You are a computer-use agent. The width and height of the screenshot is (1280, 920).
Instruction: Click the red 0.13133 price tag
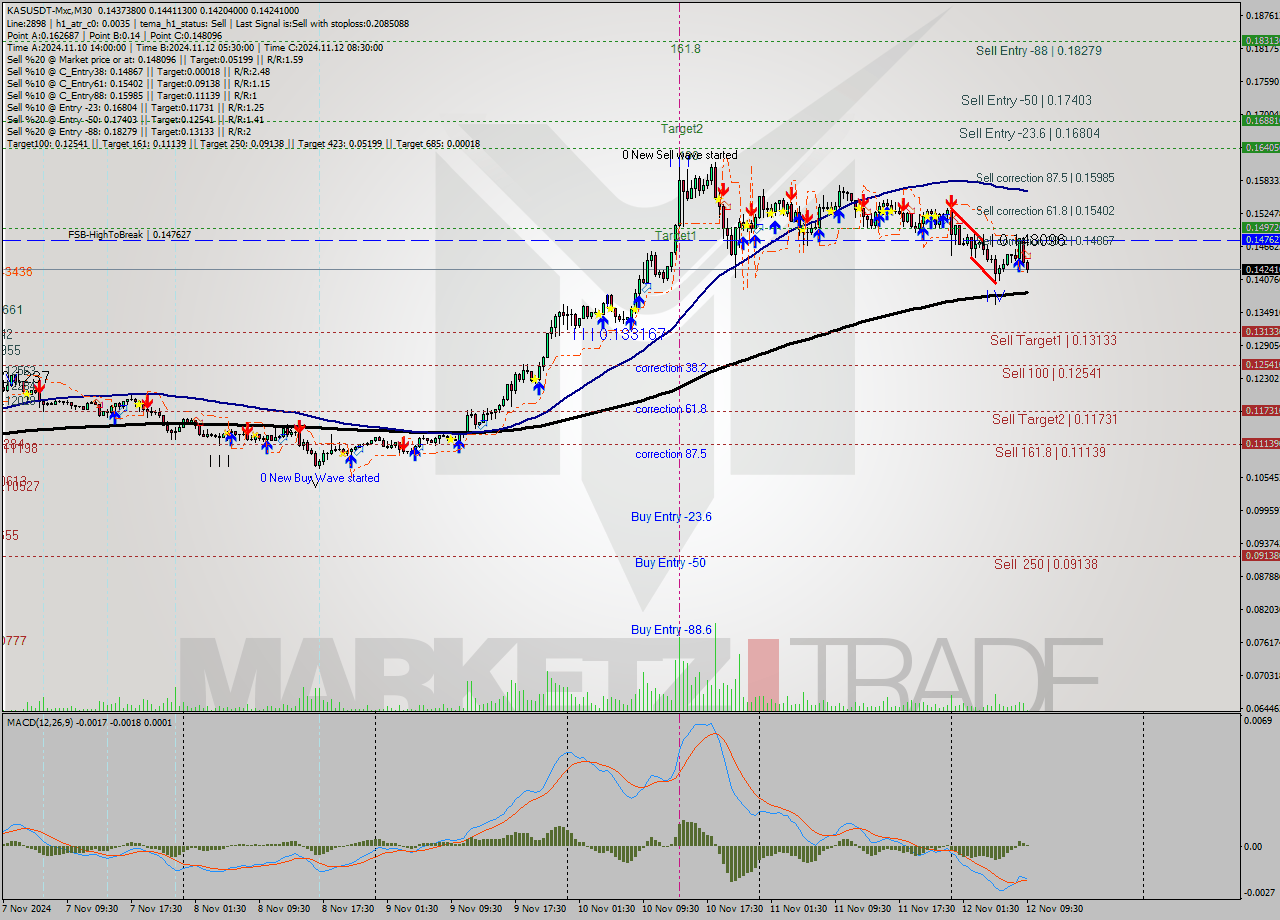[x=1260, y=331]
